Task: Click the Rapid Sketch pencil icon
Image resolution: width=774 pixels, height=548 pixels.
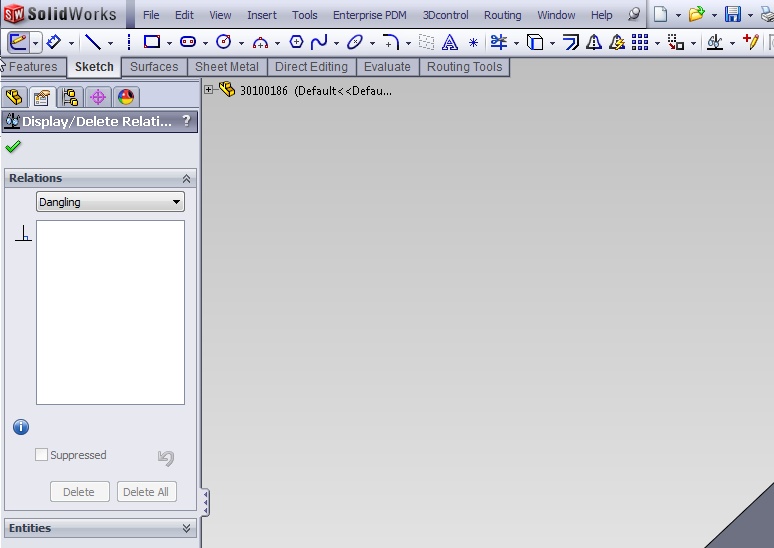Action: [x=751, y=42]
